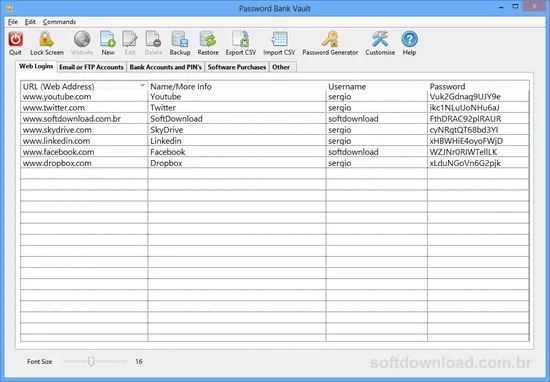Click the Delete entry toolbar icon
This screenshot has width=550, height=382.
point(153,39)
